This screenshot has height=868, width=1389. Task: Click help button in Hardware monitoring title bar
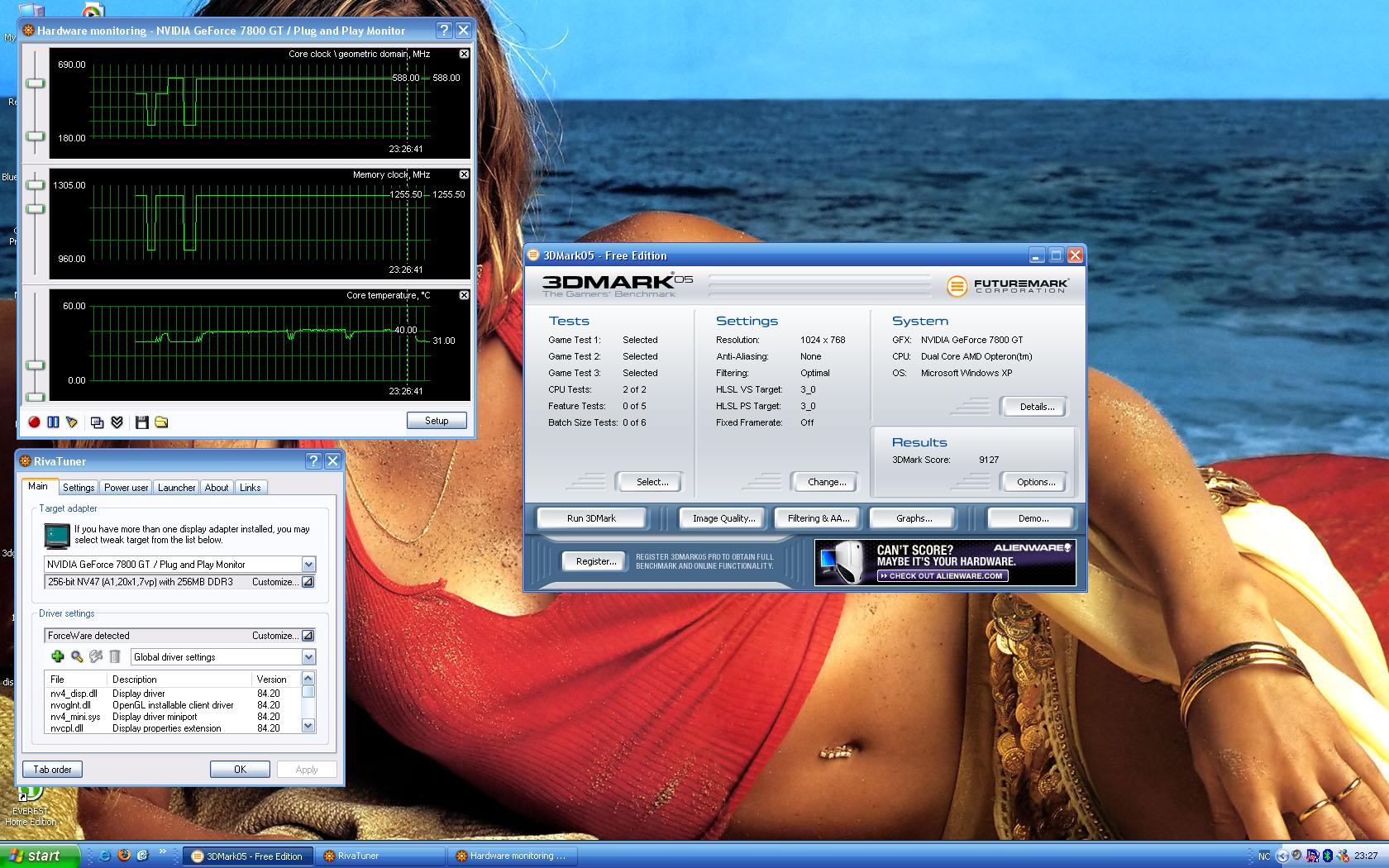click(x=444, y=31)
